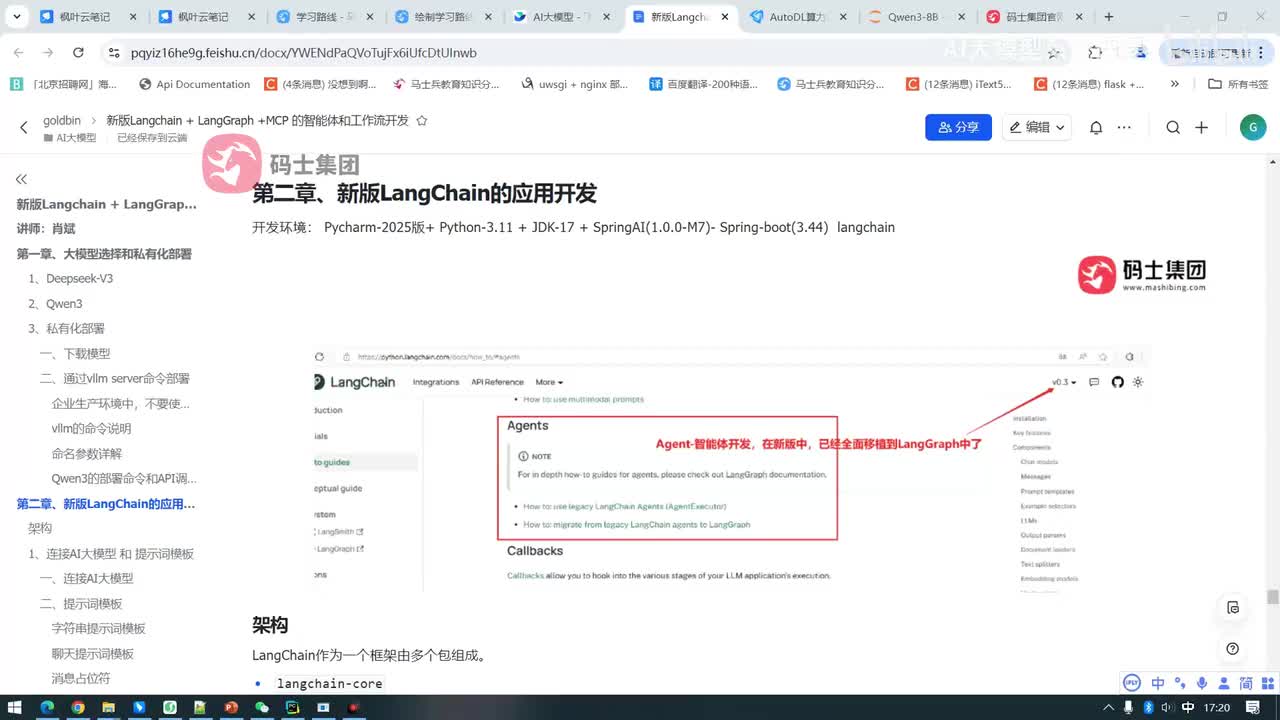The height and width of the screenshot is (720, 1280).
Task: Open the tab search dropdown arrow
Action: click(x=17, y=17)
